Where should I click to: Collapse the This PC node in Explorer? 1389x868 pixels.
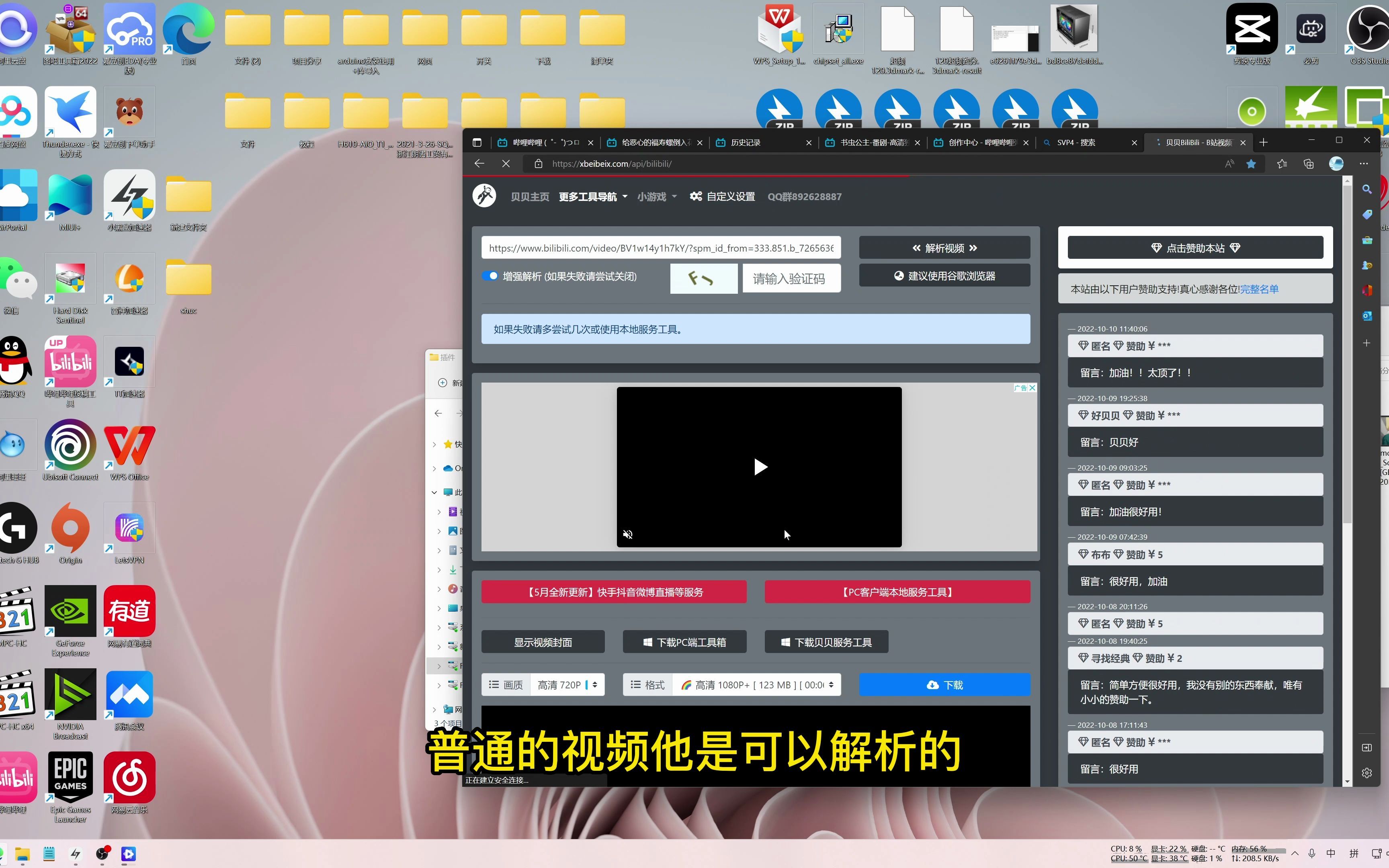[434, 493]
